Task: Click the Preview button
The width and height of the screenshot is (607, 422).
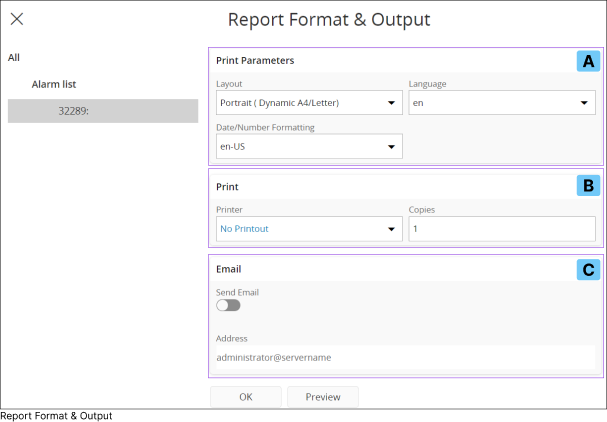Action: tap(323, 397)
